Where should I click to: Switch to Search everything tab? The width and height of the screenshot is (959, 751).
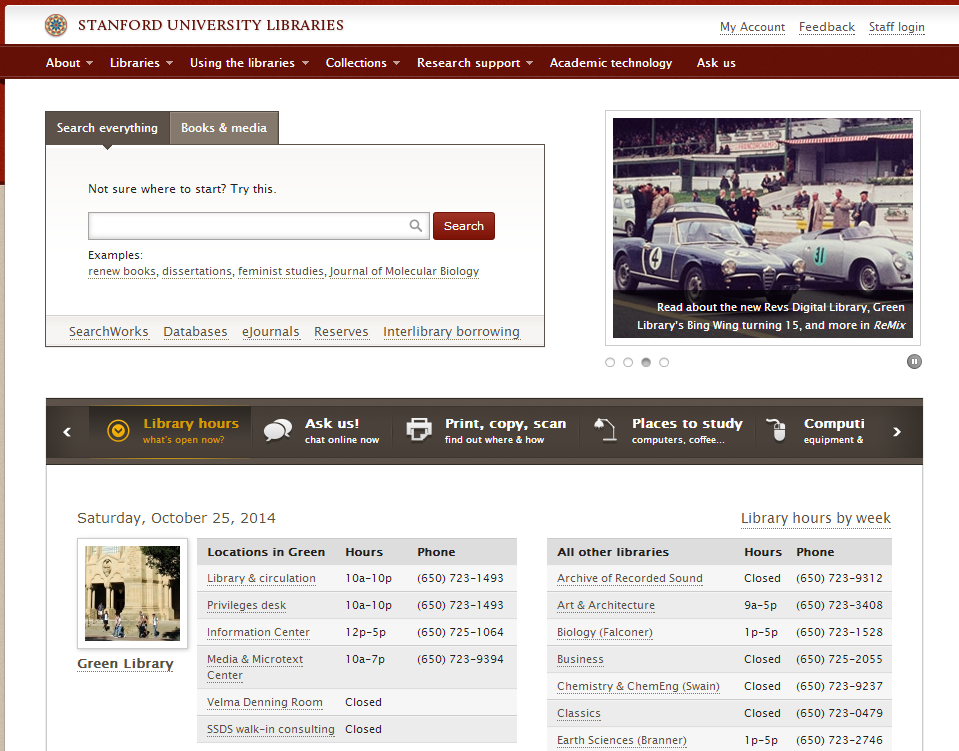tap(107, 128)
